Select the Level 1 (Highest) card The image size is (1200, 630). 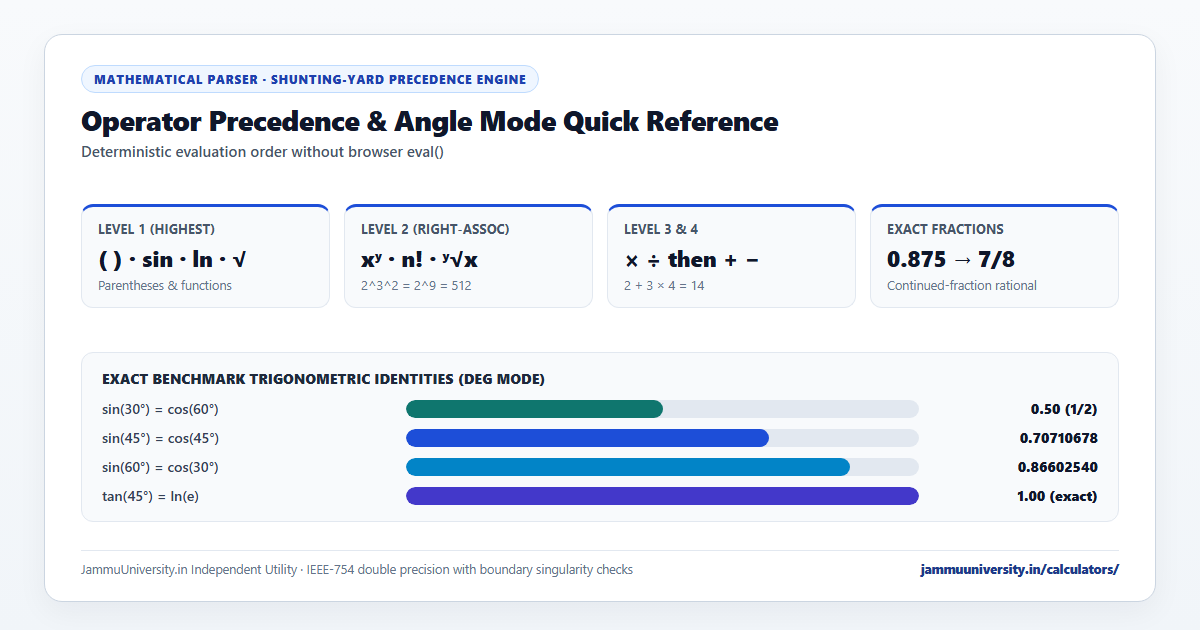pyautogui.click(x=205, y=256)
